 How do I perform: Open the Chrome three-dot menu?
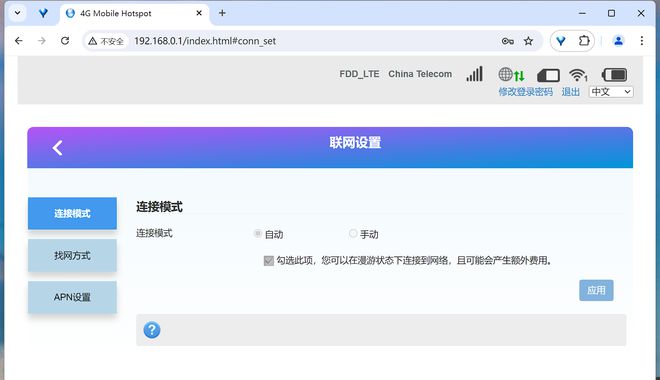point(641,41)
